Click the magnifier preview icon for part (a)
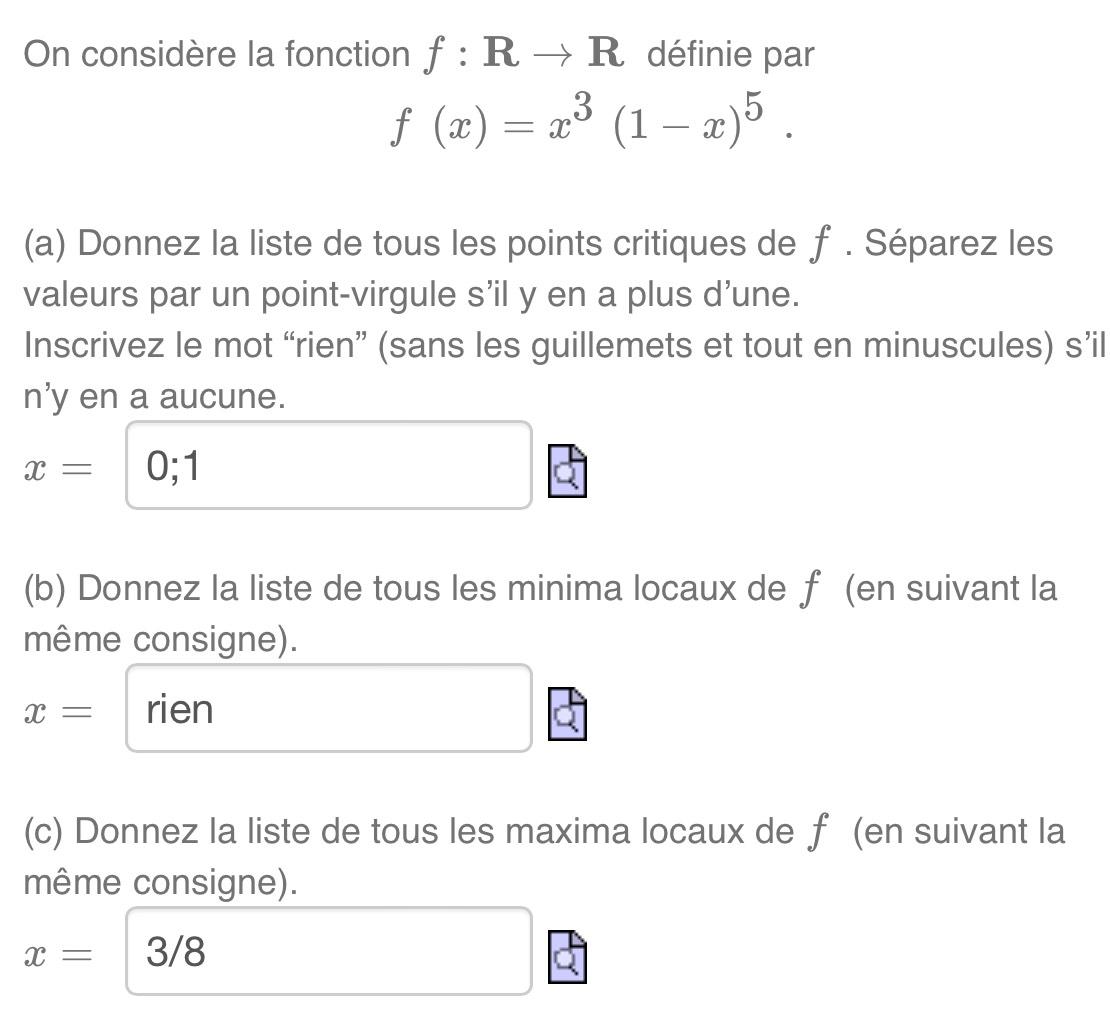Image resolution: width=1110 pixels, height=1015 pixels. (x=565, y=470)
